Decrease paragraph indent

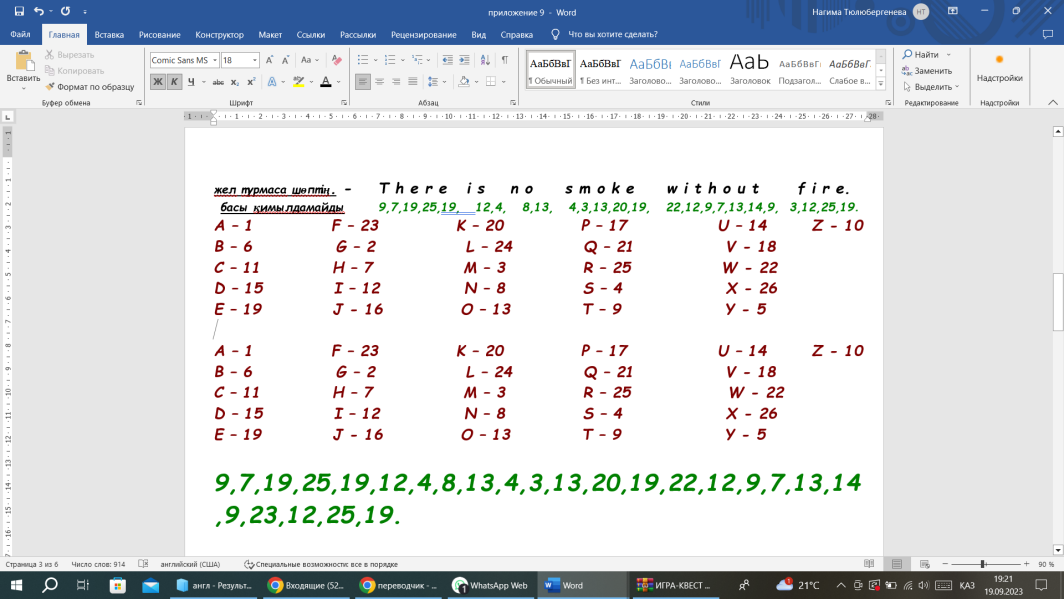point(448,60)
